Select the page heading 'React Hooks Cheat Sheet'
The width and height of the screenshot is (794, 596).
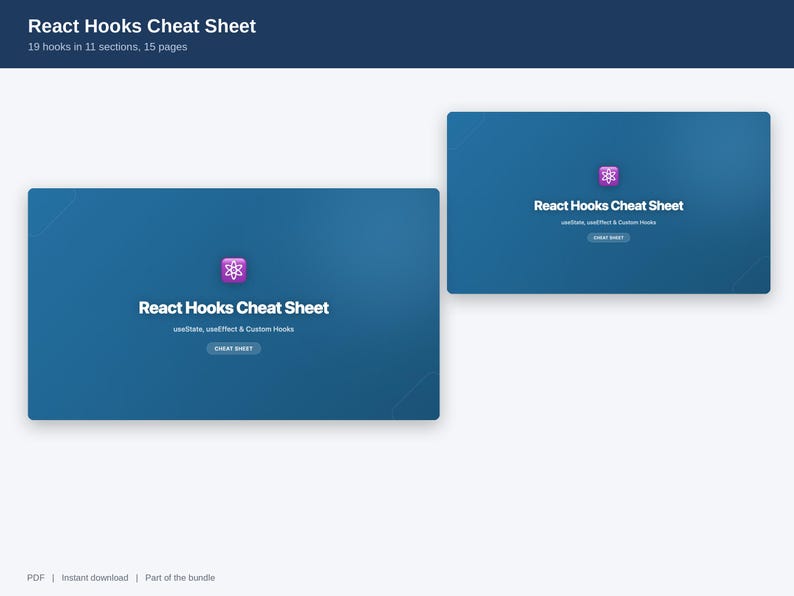pyautogui.click(x=142, y=26)
